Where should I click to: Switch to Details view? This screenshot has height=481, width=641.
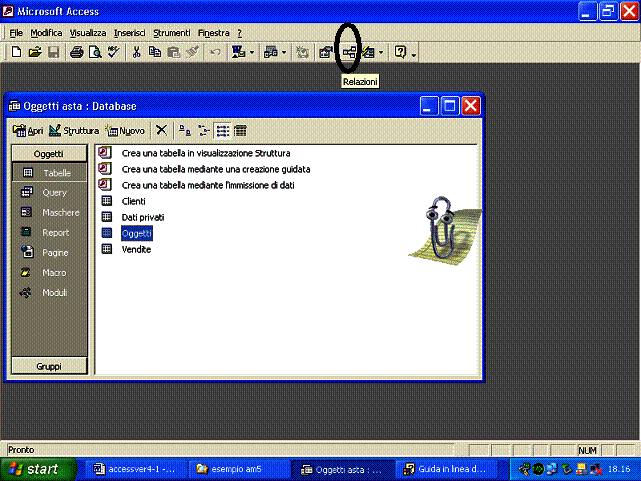240,131
